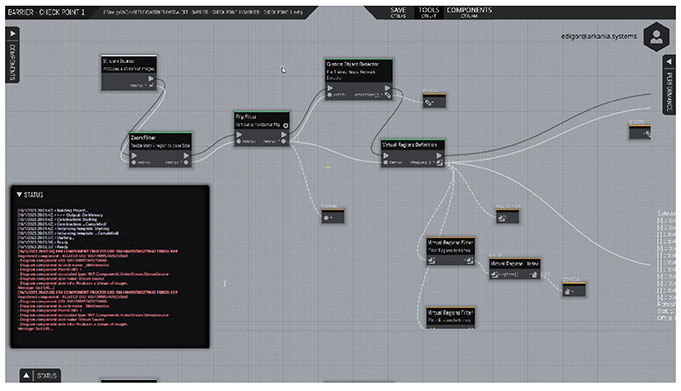
Task: Click the upper Virtual Regions Filter output port
Action: tap(469, 261)
